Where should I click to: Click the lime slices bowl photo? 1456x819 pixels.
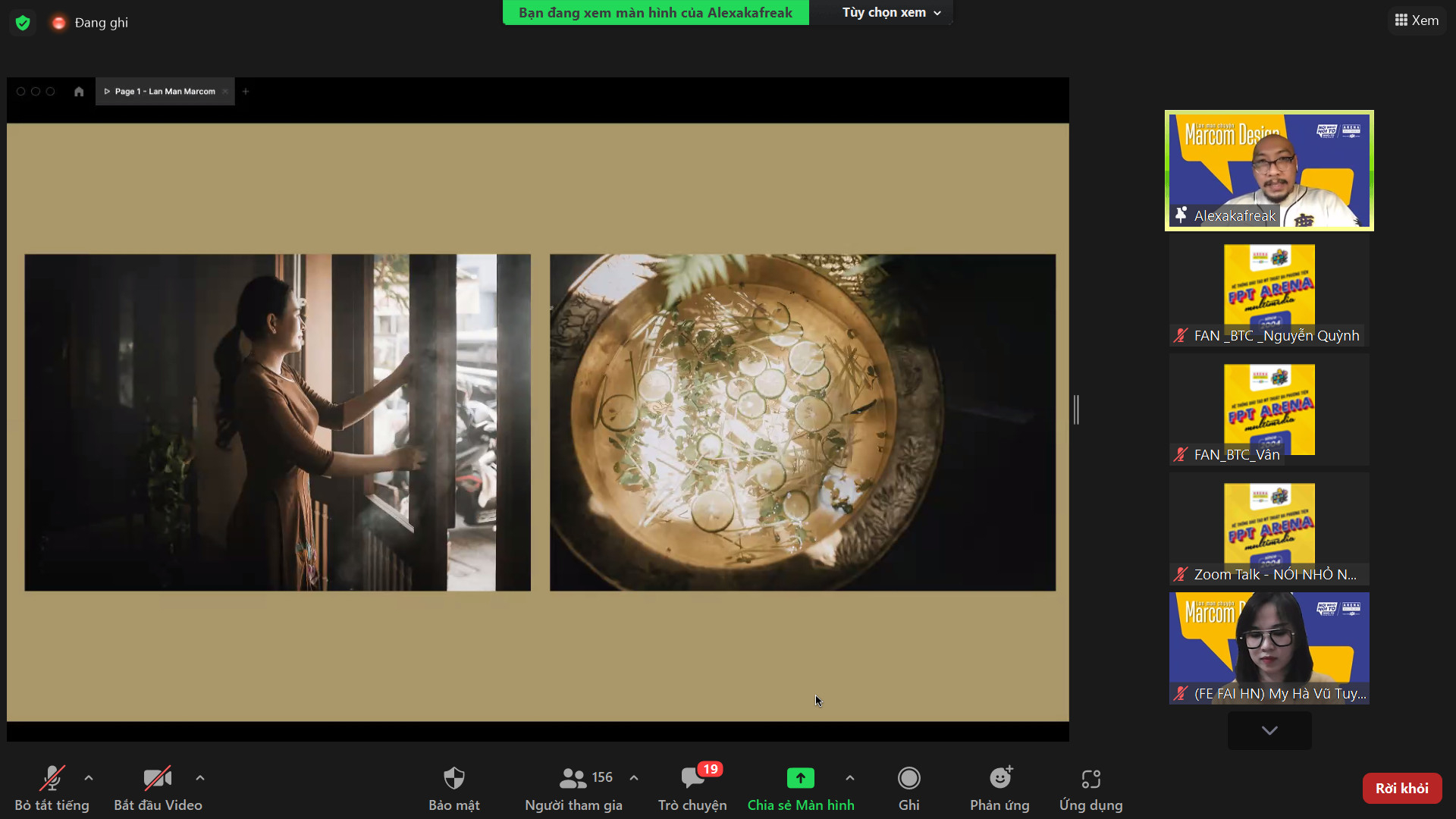point(802,422)
